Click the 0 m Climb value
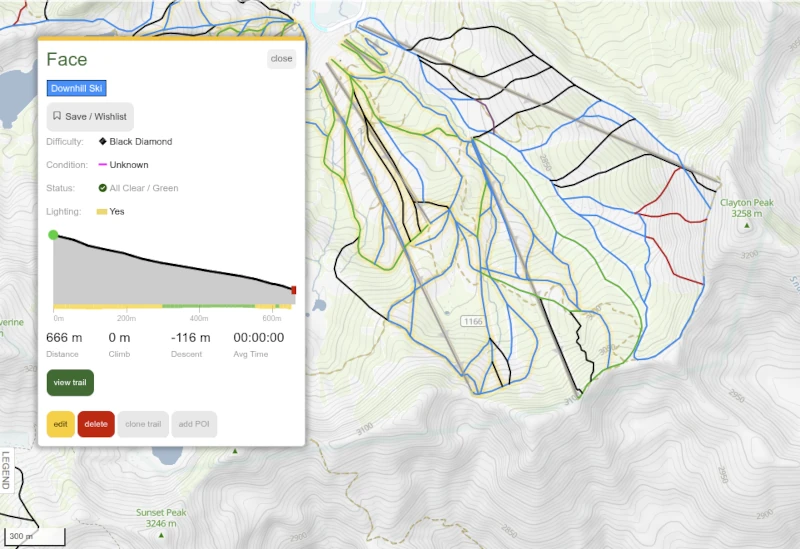The image size is (800, 549). pos(119,337)
